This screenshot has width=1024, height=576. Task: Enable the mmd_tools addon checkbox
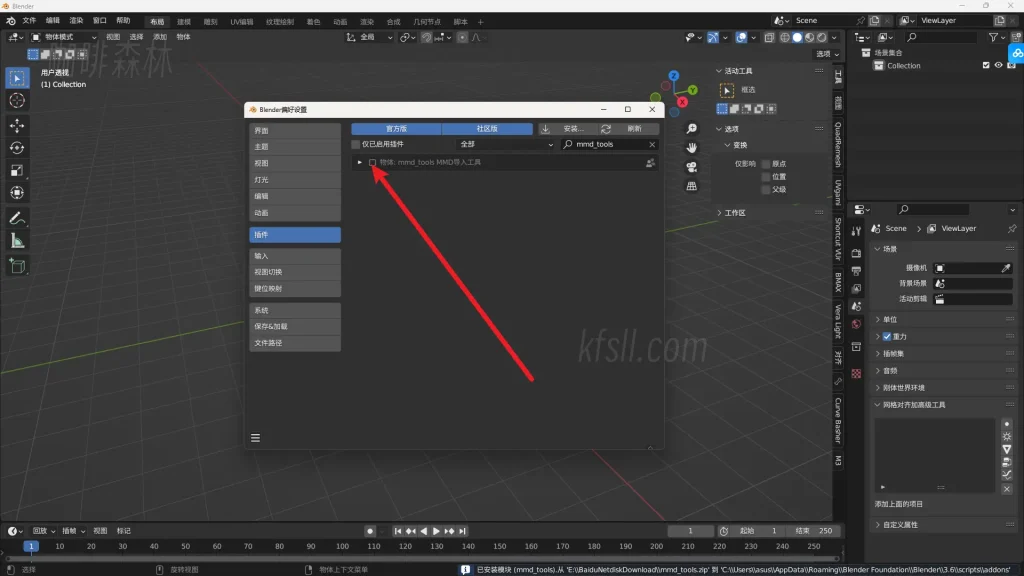point(373,162)
